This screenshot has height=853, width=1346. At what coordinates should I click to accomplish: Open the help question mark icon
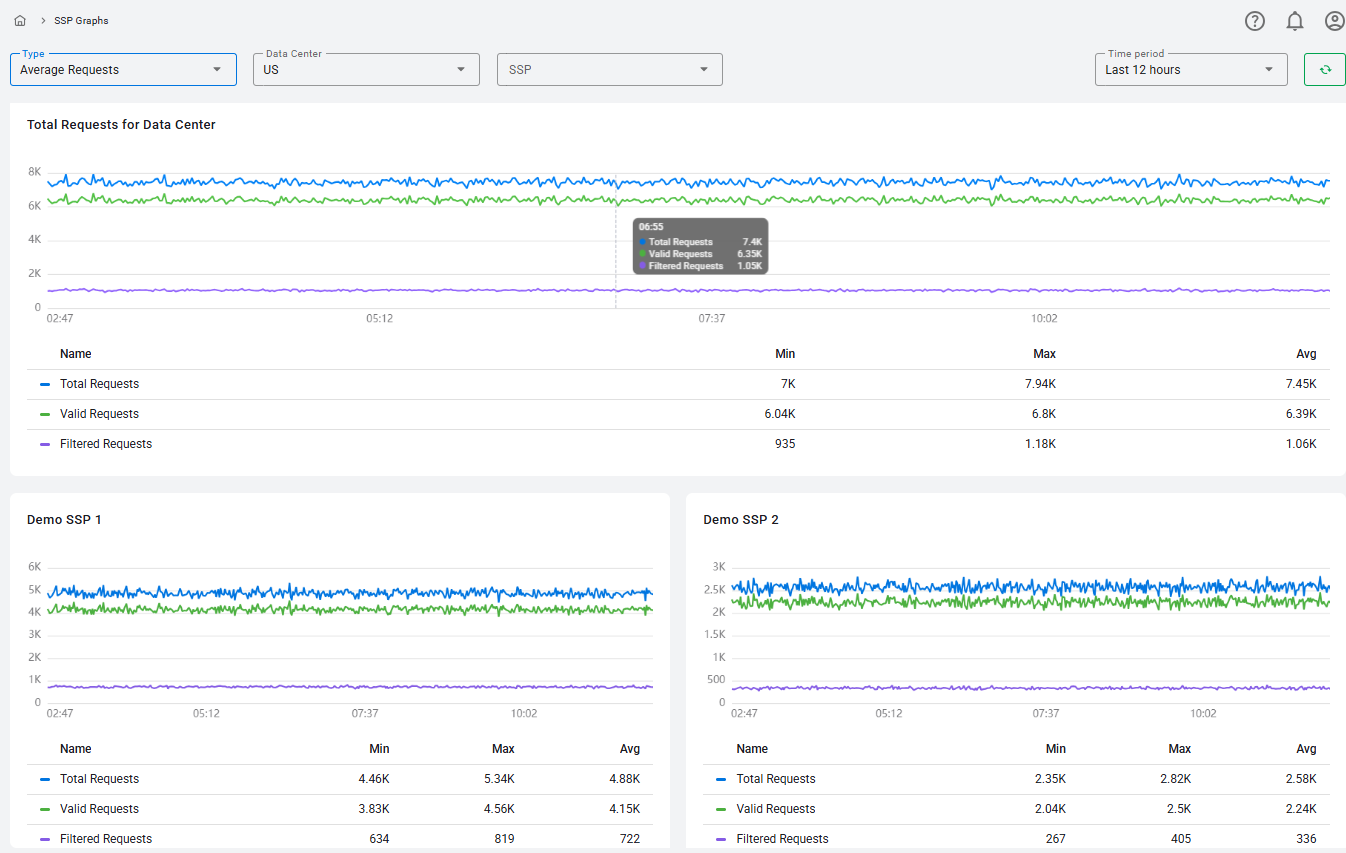pos(1255,21)
